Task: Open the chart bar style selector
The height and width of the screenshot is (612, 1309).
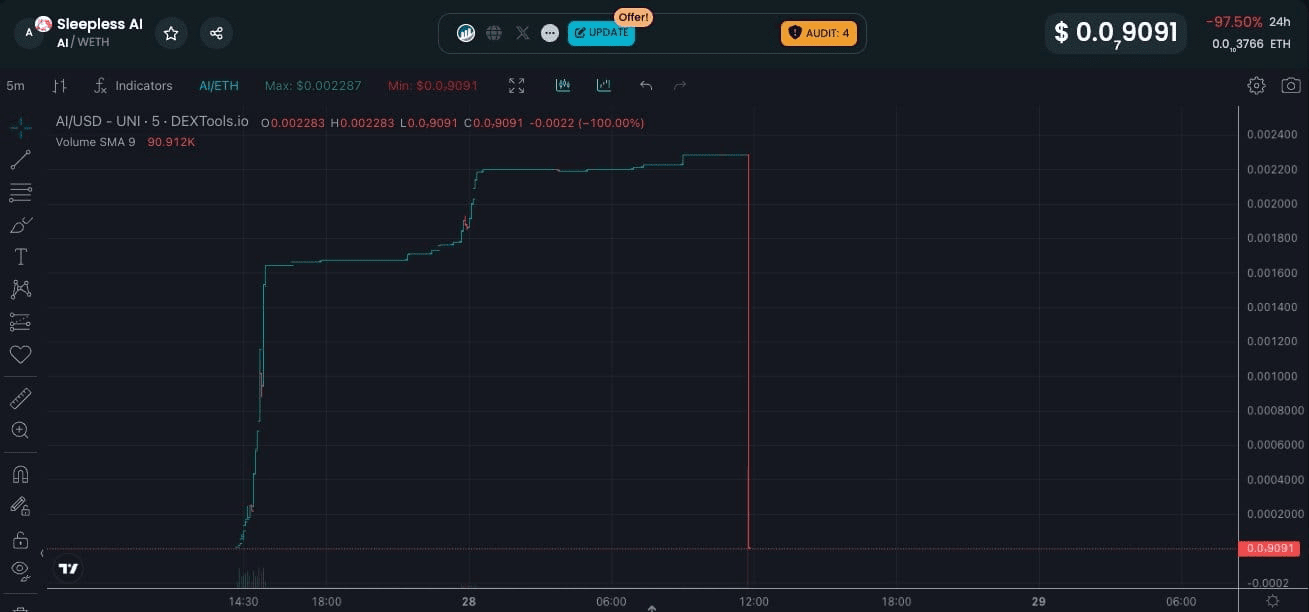Action: tap(59, 86)
